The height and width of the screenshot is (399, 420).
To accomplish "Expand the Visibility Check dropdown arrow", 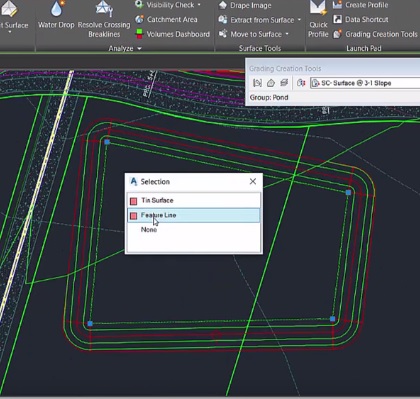I will [x=199, y=5].
